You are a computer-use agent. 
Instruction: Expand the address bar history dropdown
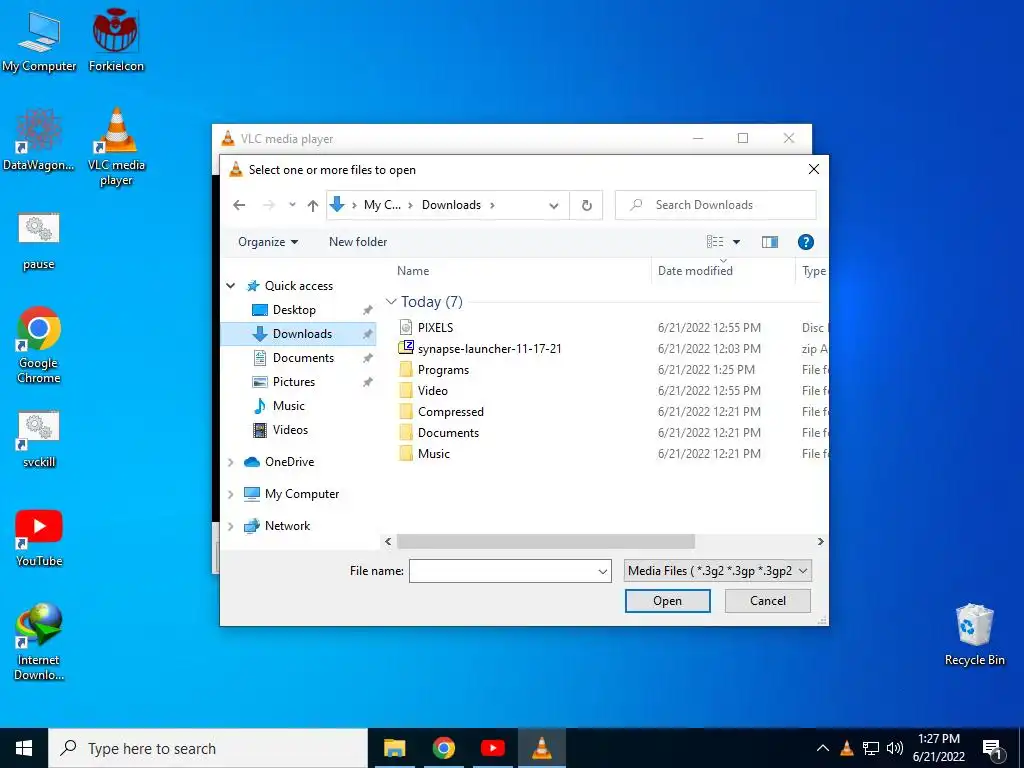(554, 206)
